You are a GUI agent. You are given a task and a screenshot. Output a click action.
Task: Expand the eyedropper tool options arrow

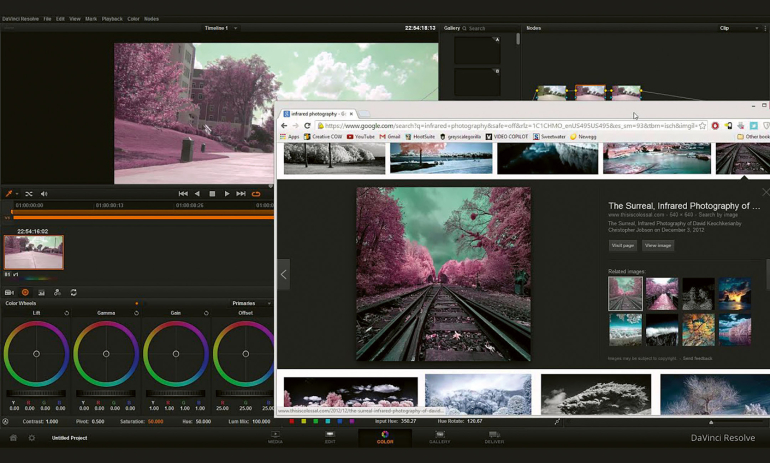click(17, 193)
